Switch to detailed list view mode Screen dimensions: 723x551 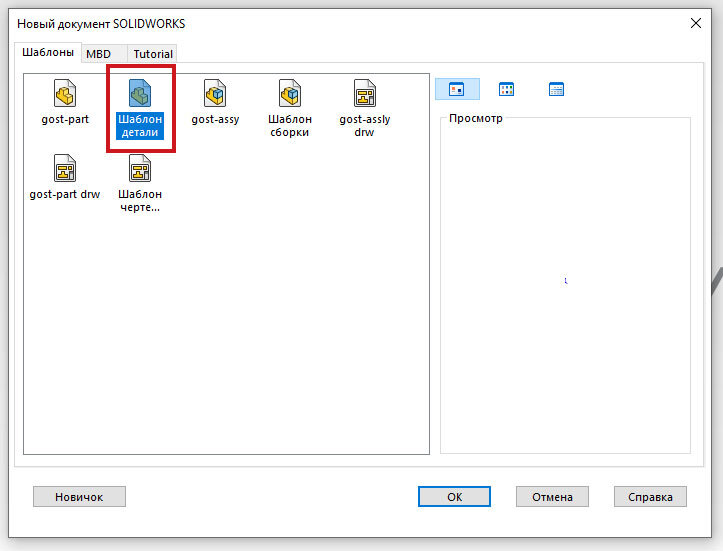click(556, 89)
